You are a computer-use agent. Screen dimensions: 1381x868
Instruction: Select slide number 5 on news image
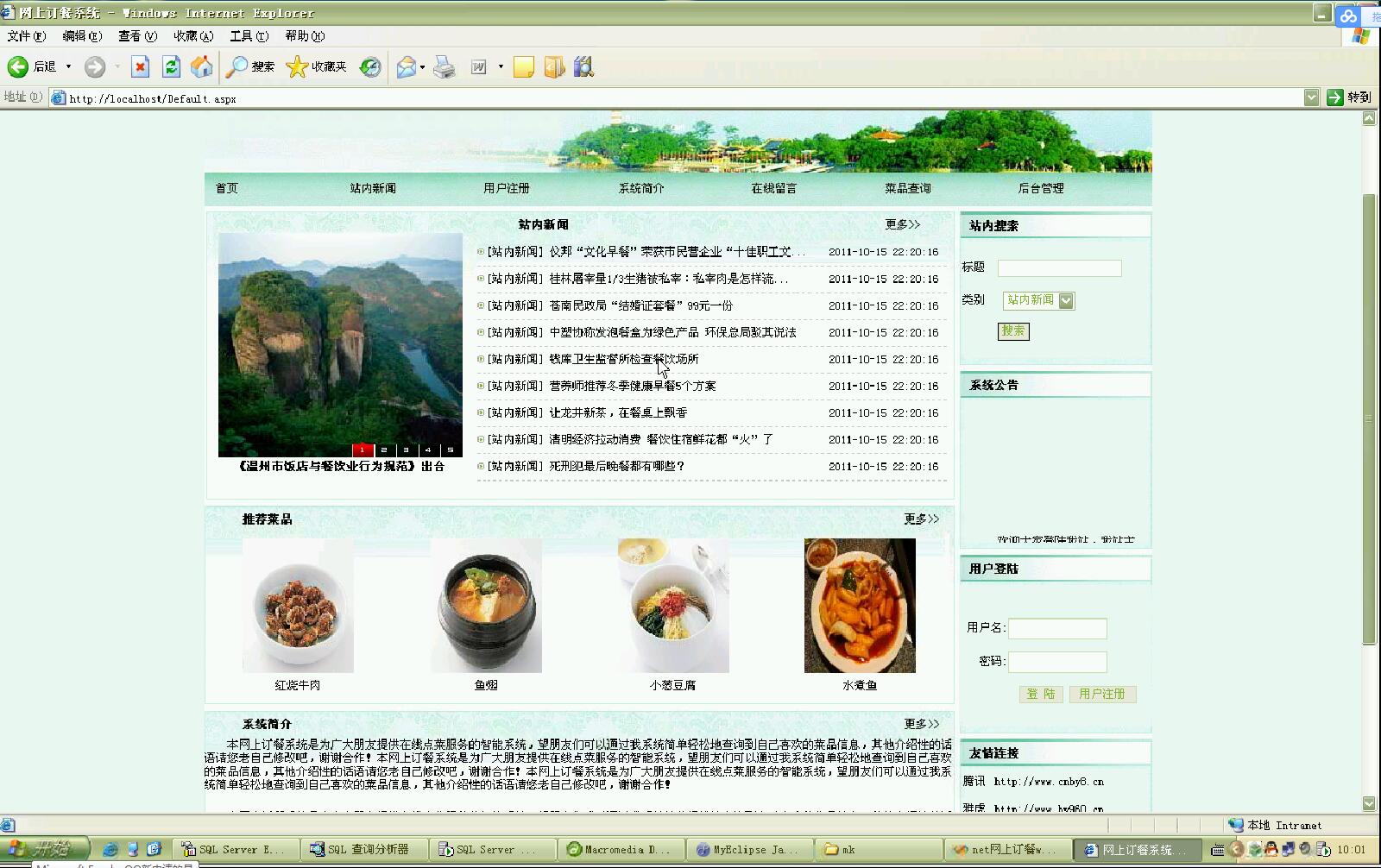[450, 450]
